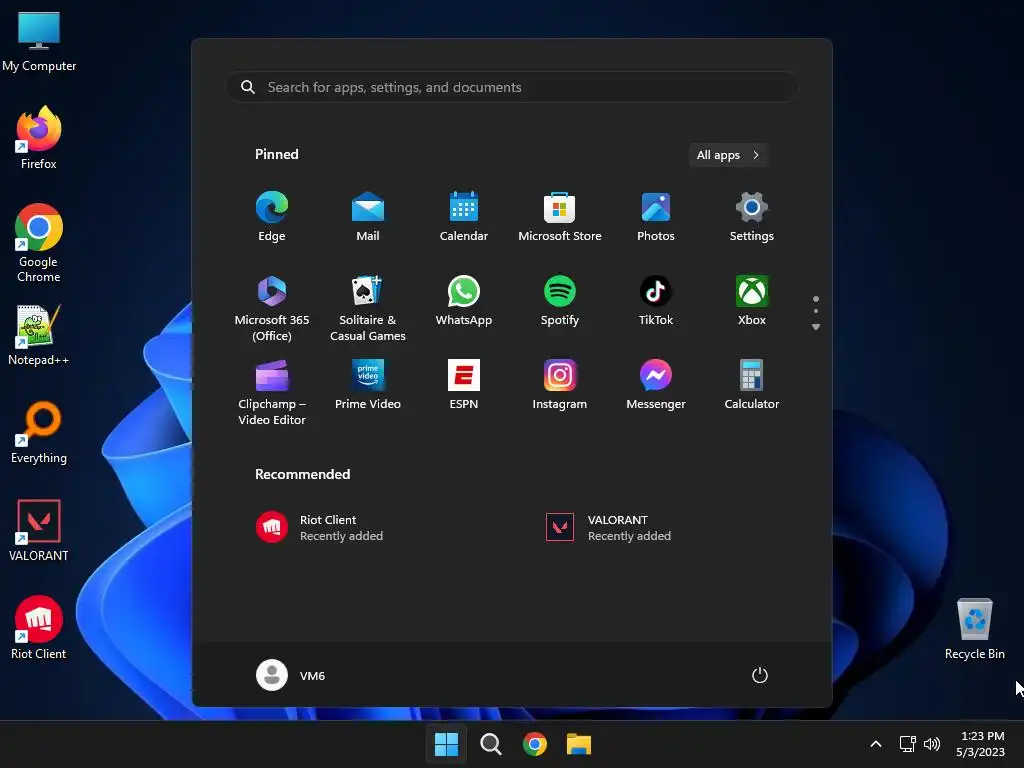The width and height of the screenshot is (1024, 768).
Task: Open taskbar Search
Action: pos(490,744)
